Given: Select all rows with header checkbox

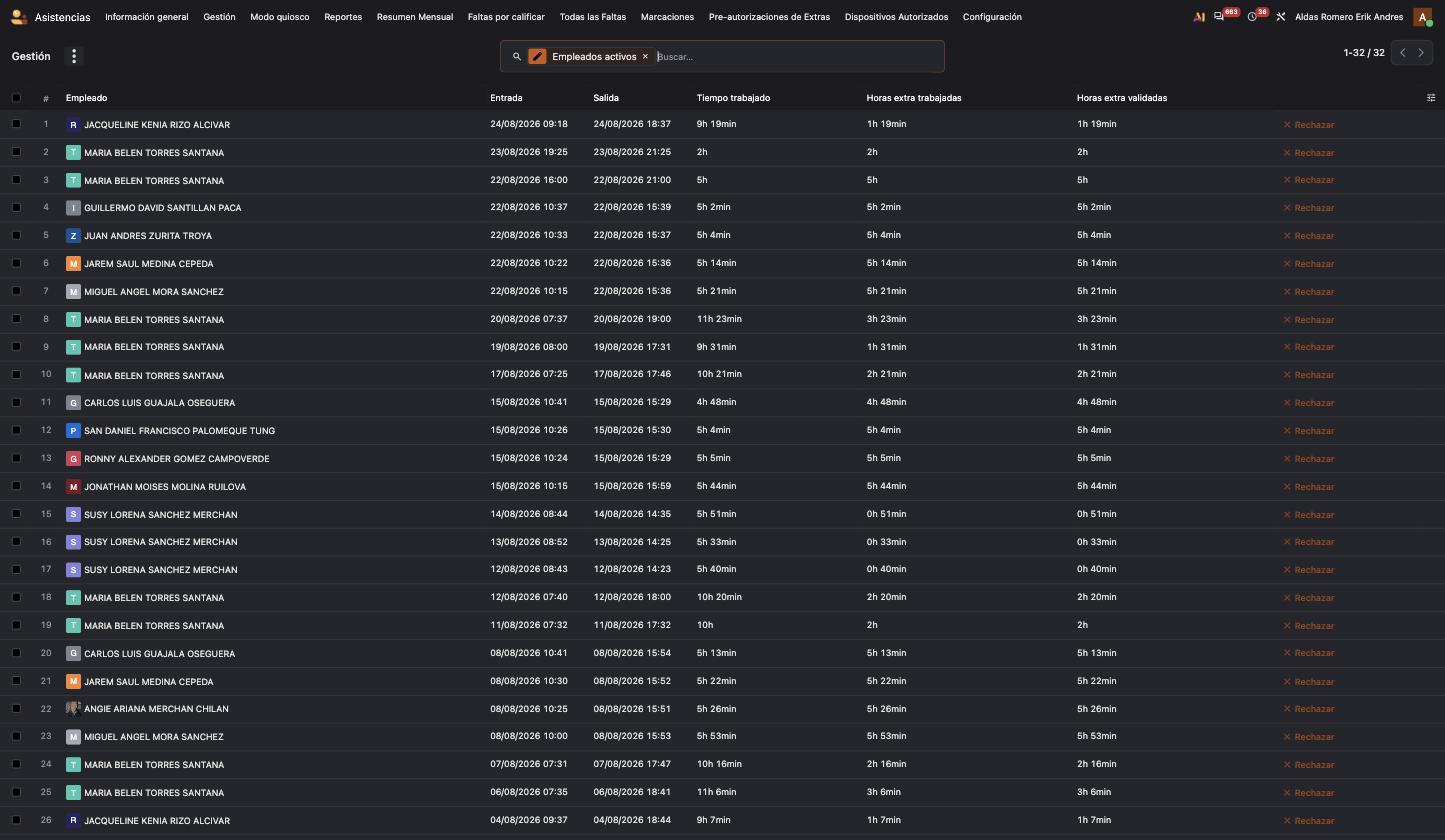Looking at the screenshot, I should pos(16,98).
